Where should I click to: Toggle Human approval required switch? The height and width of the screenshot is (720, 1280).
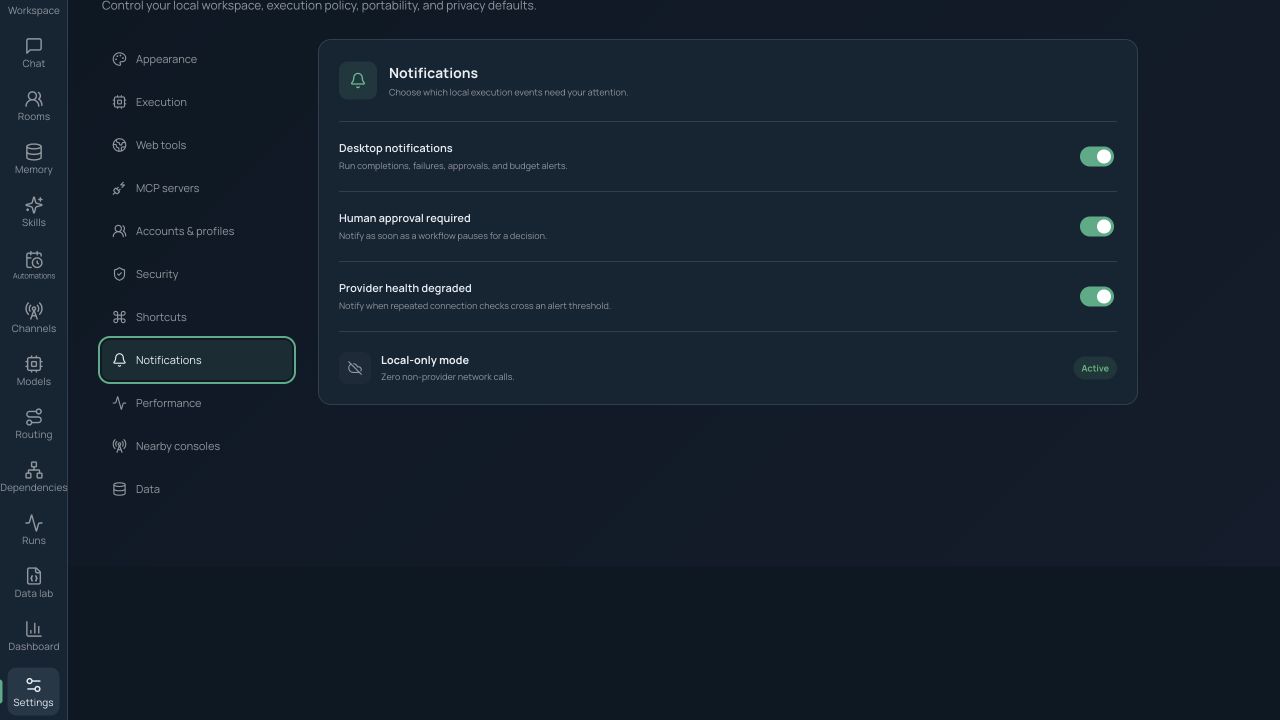click(x=1097, y=226)
